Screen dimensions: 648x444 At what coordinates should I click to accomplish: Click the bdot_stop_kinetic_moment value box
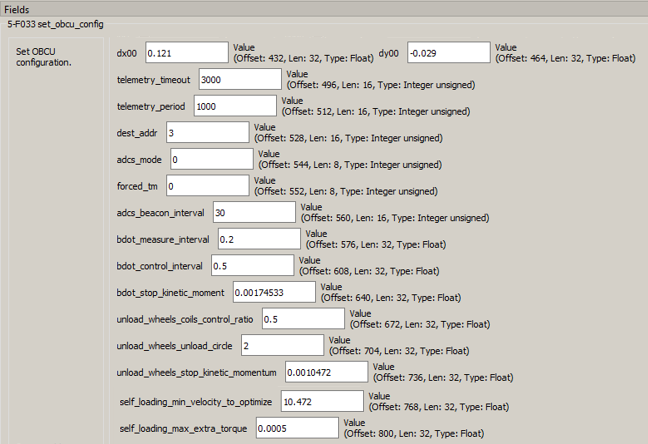(272, 292)
